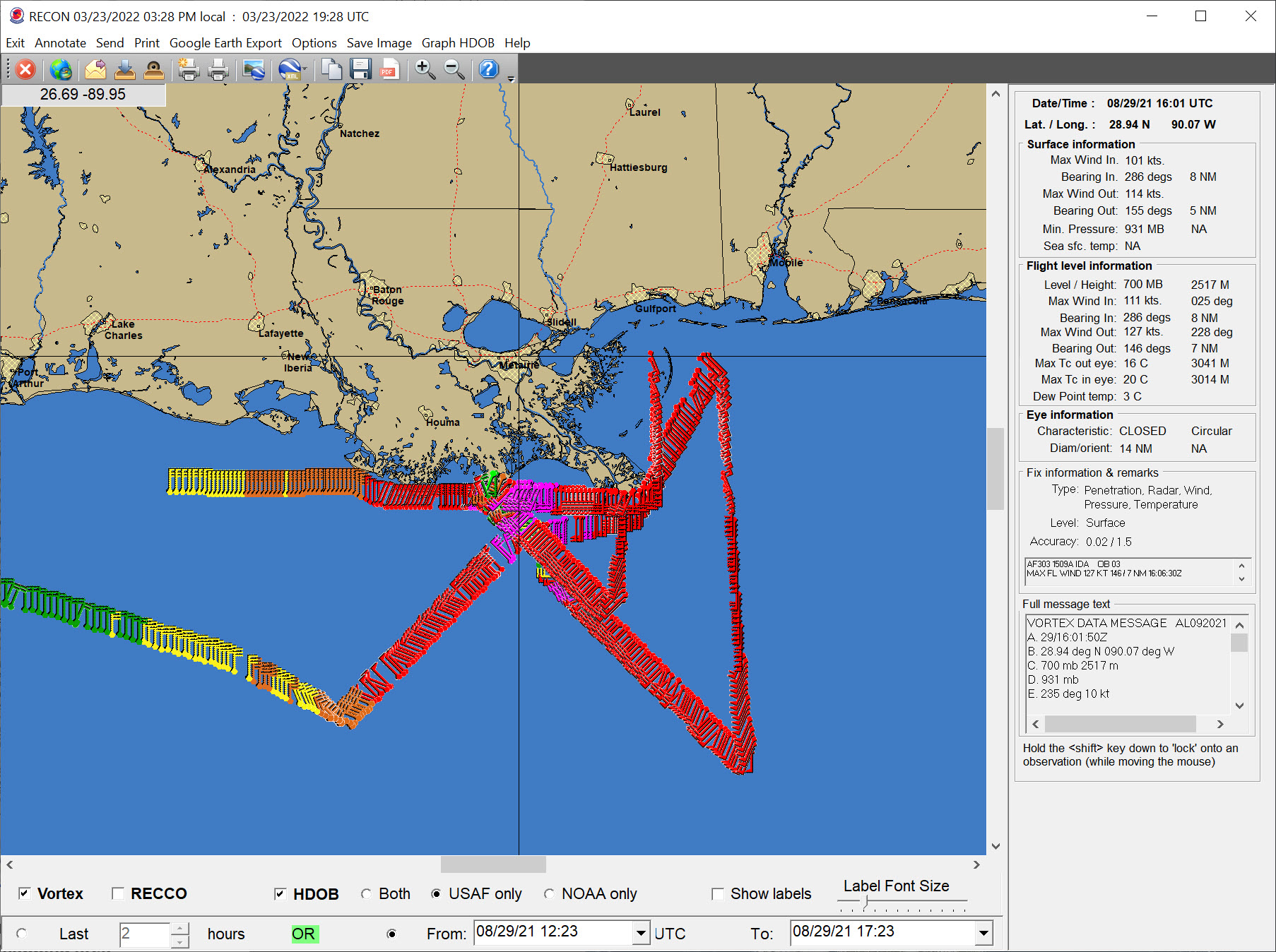Click the globe map icon in toolbar
This screenshot has height=952, width=1276.
(x=61, y=69)
